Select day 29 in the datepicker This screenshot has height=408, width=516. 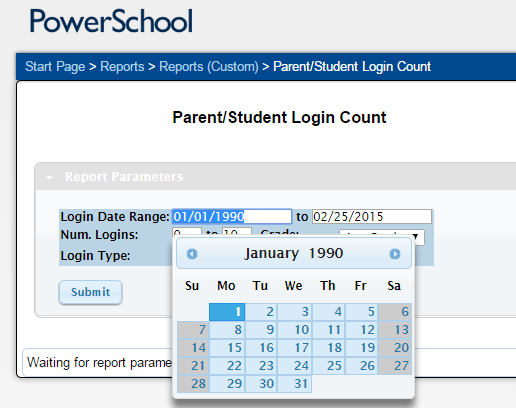pyautogui.click(x=227, y=384)
